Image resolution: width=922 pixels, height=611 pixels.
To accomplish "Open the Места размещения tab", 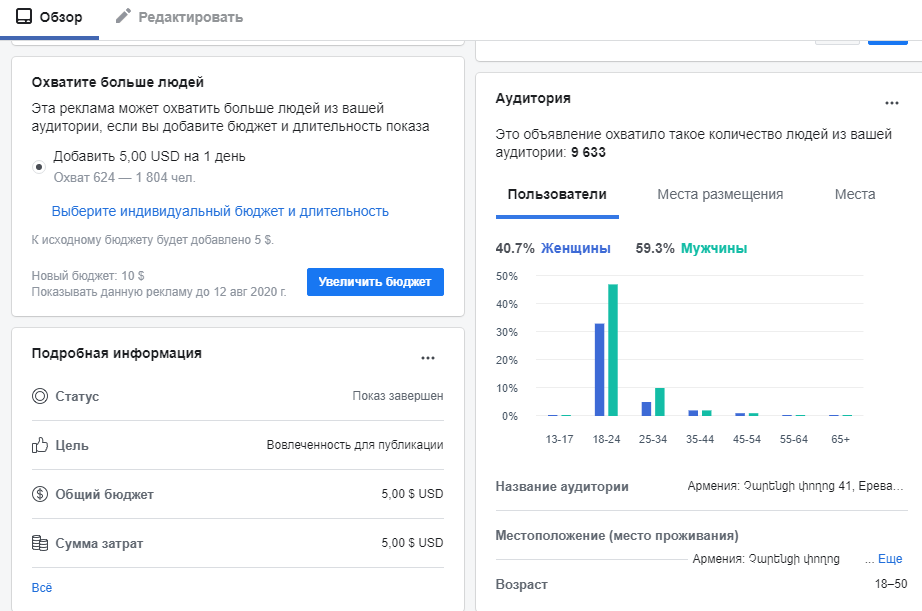I will point(720,195).
